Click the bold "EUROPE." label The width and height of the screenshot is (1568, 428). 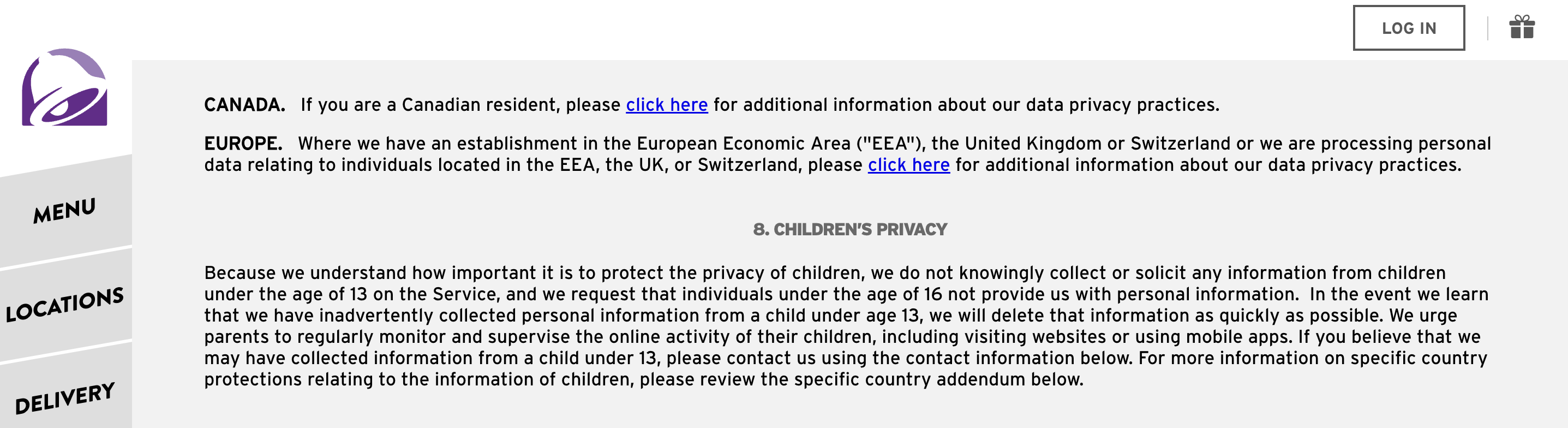click(243, 143)
